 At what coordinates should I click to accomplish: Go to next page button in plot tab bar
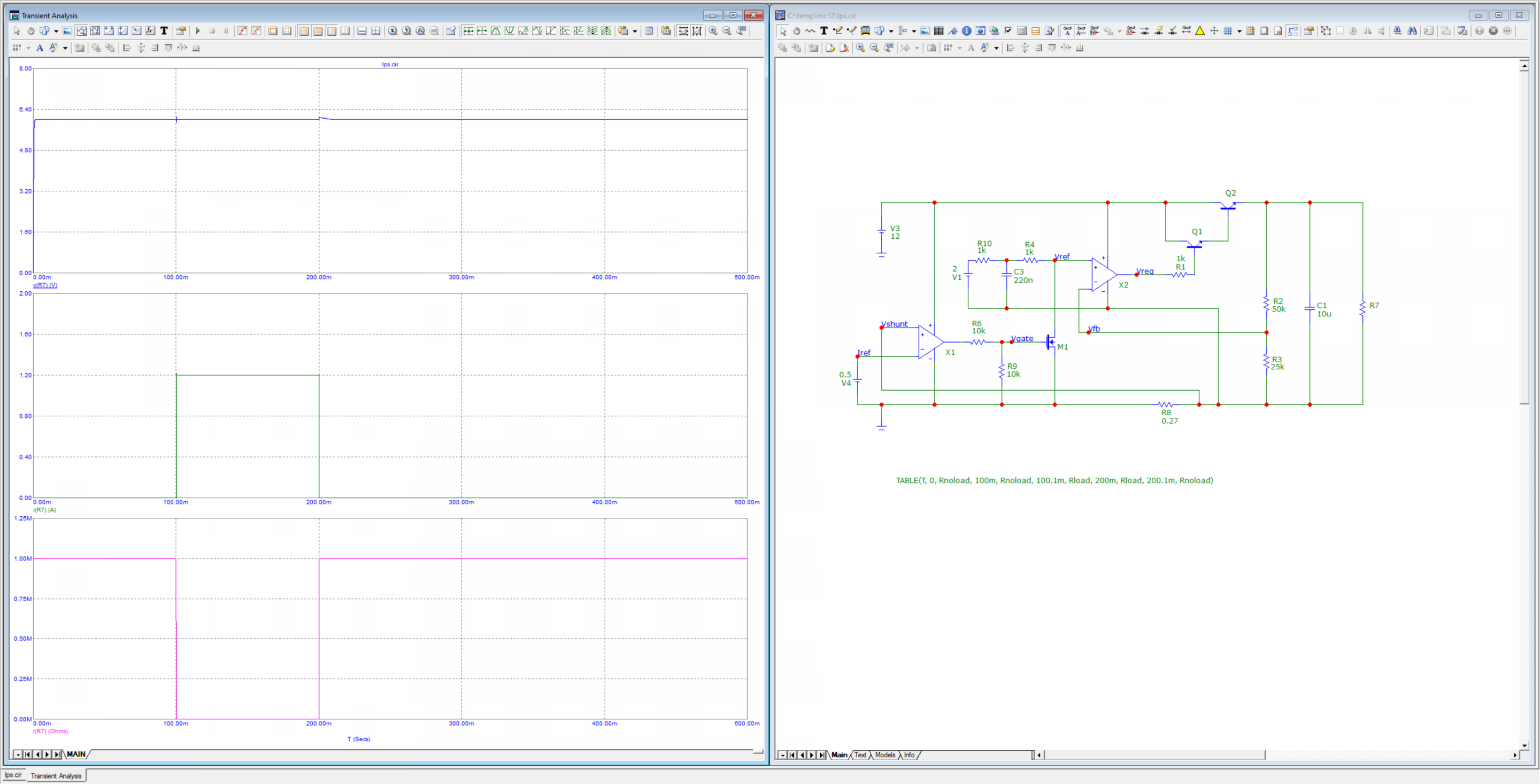(47, 754)
